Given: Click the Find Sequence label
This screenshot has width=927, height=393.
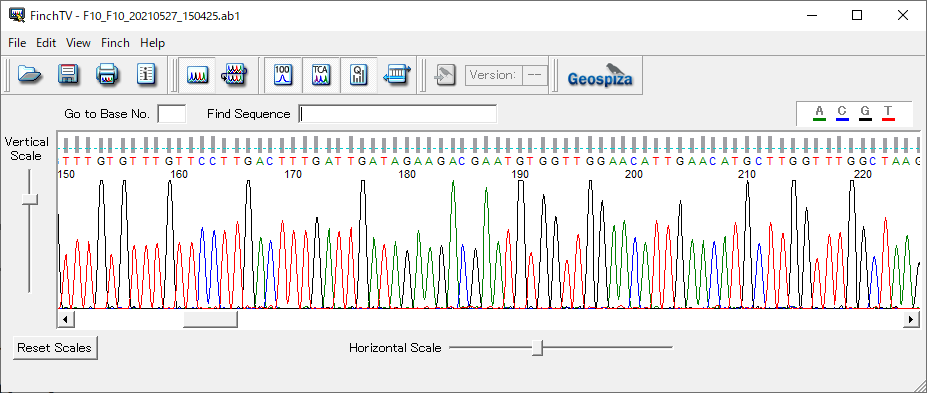Looking at the screenshot, I should tap(248, 114).
